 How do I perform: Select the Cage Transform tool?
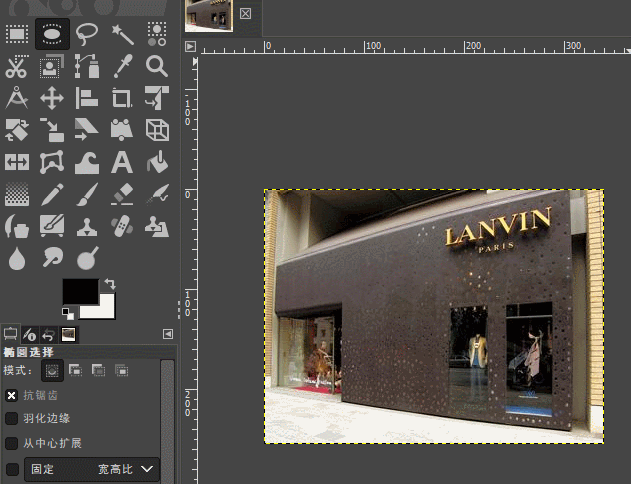[52, 162]
